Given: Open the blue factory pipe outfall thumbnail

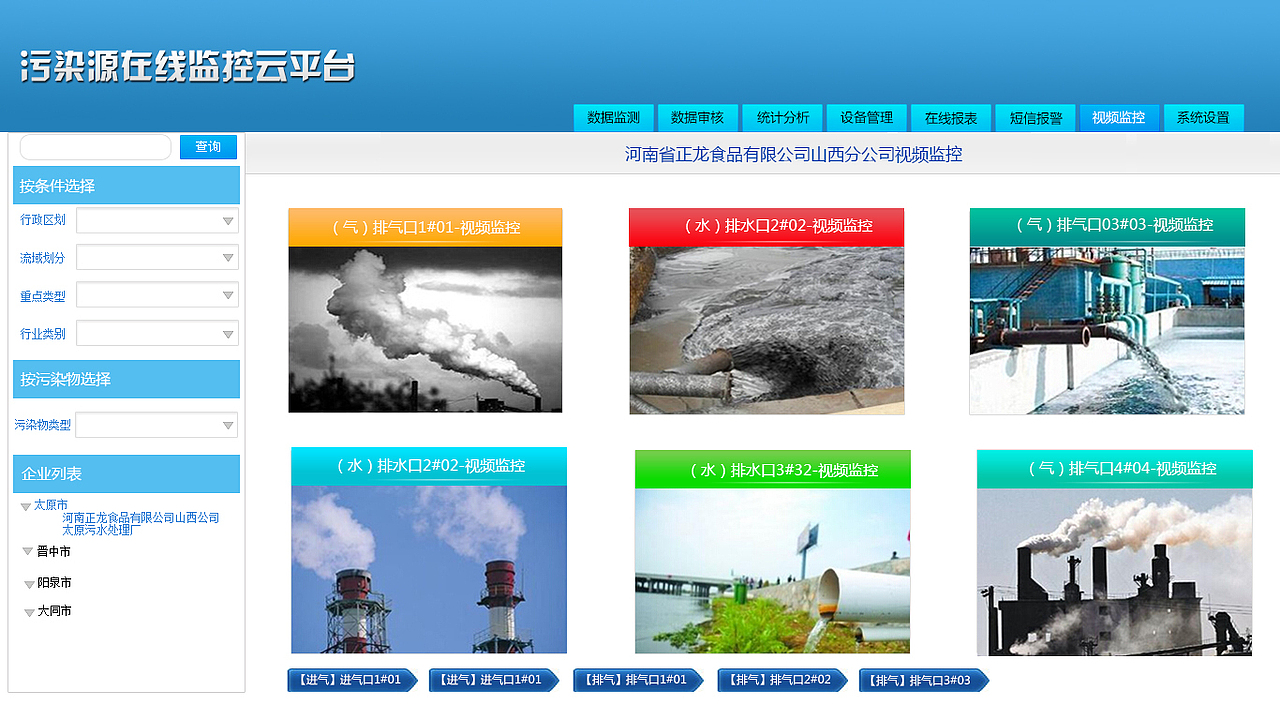Looking at the screenshot, I should (1107, 330).
